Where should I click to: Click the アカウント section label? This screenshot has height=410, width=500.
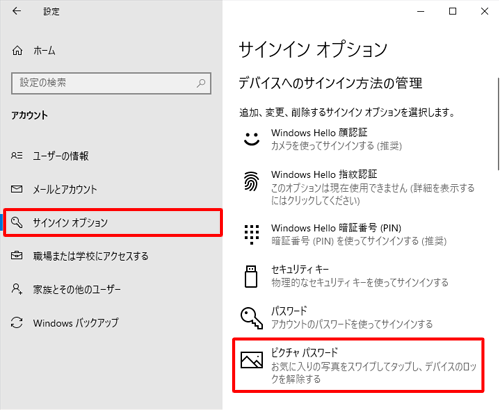pyautogui.click(x=29, y=115)
